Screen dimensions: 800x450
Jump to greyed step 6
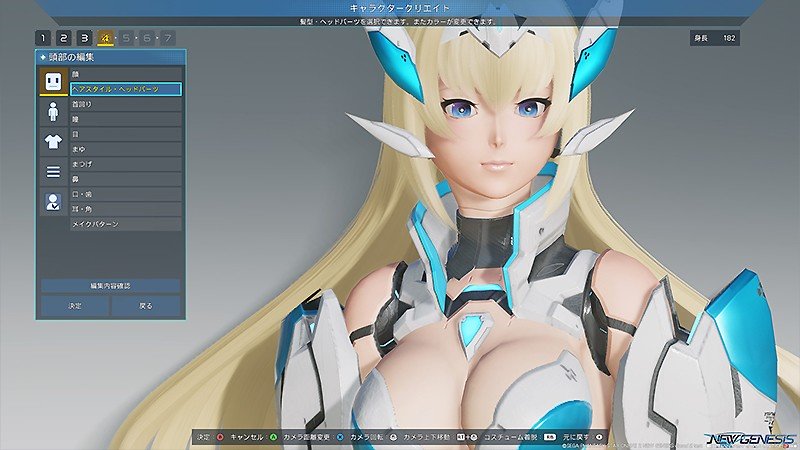[147, 38]
